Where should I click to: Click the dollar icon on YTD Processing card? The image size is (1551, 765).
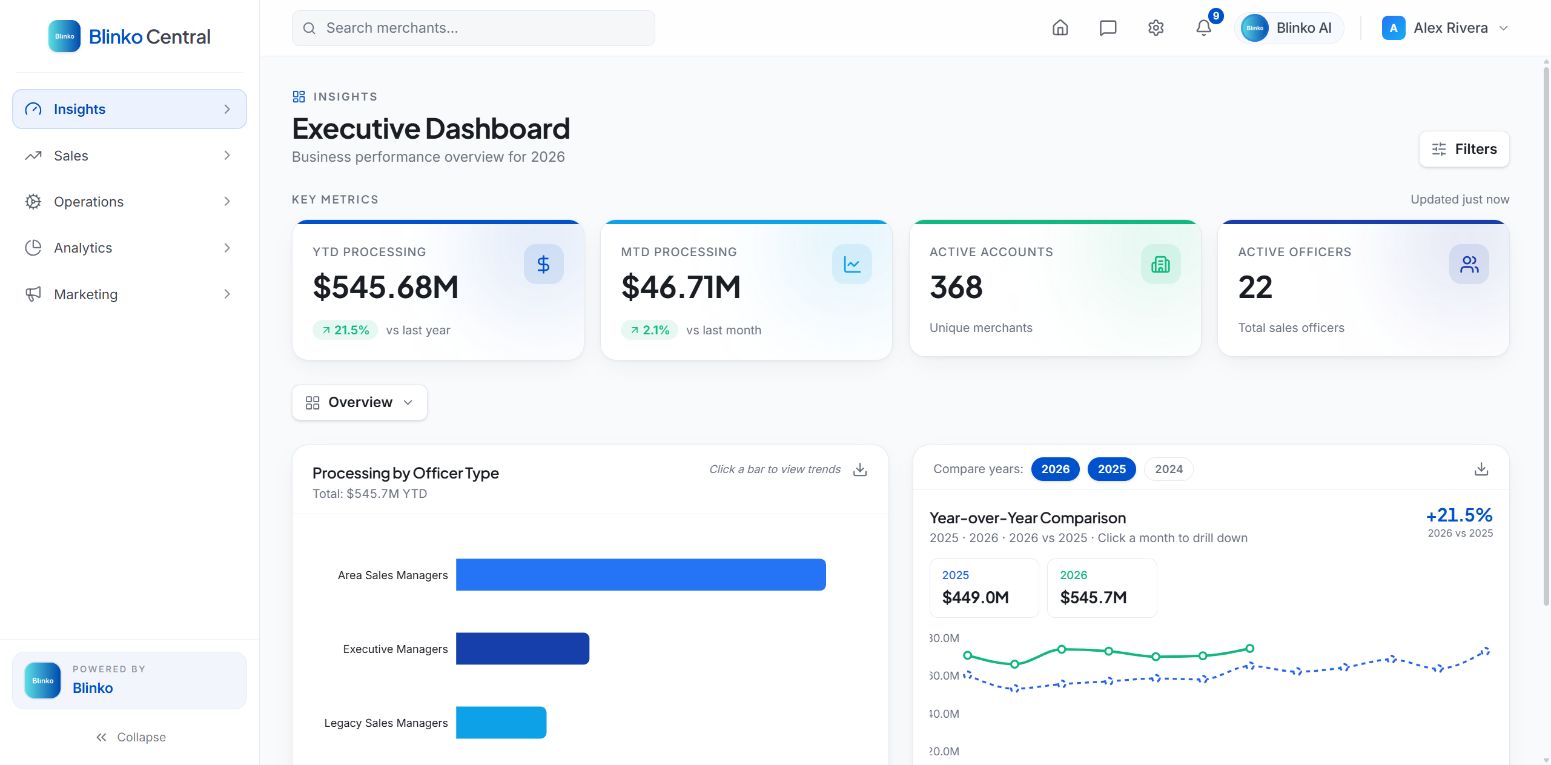coord(544,264)
